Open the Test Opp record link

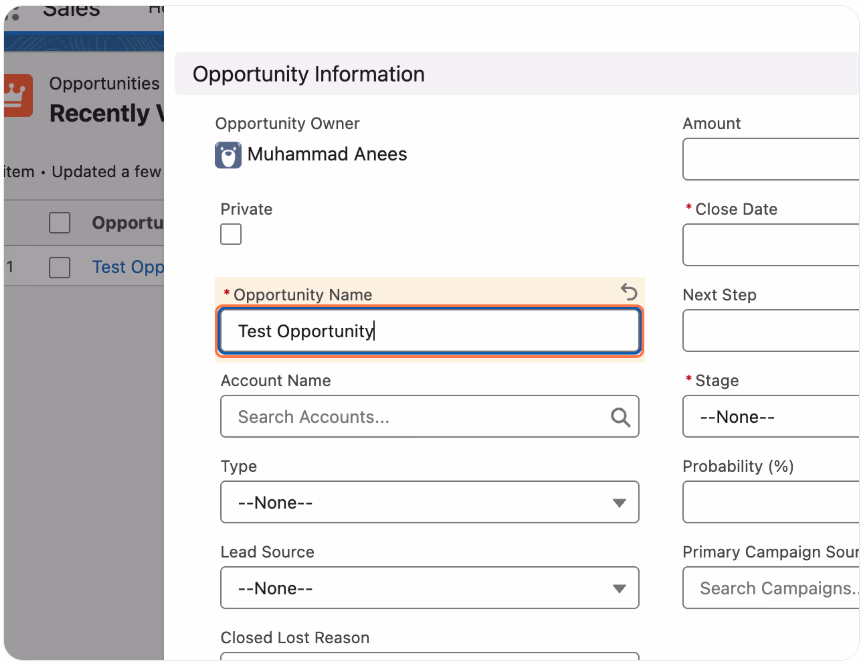(128, 267)
